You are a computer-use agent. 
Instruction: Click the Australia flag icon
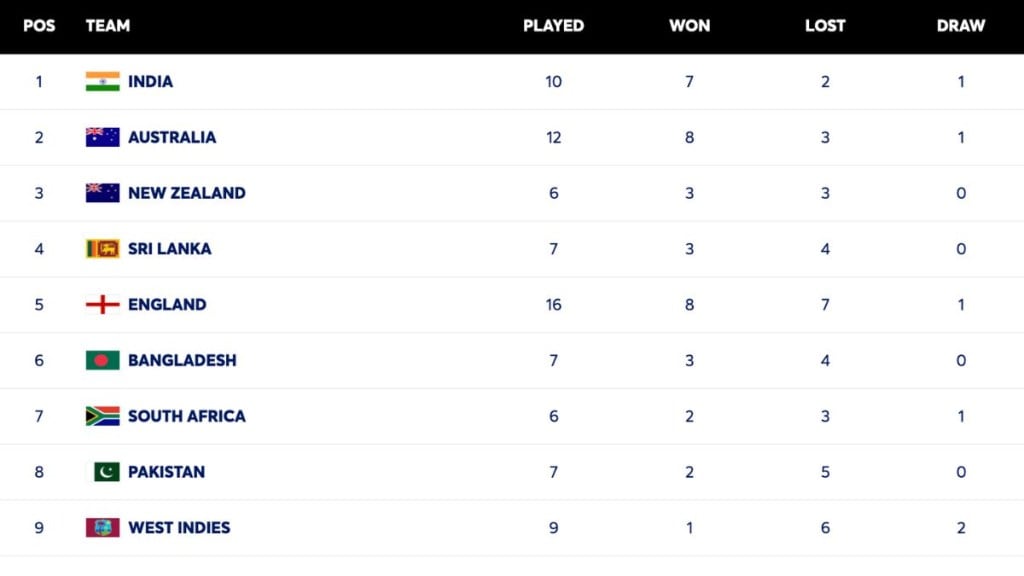(102, 138)
